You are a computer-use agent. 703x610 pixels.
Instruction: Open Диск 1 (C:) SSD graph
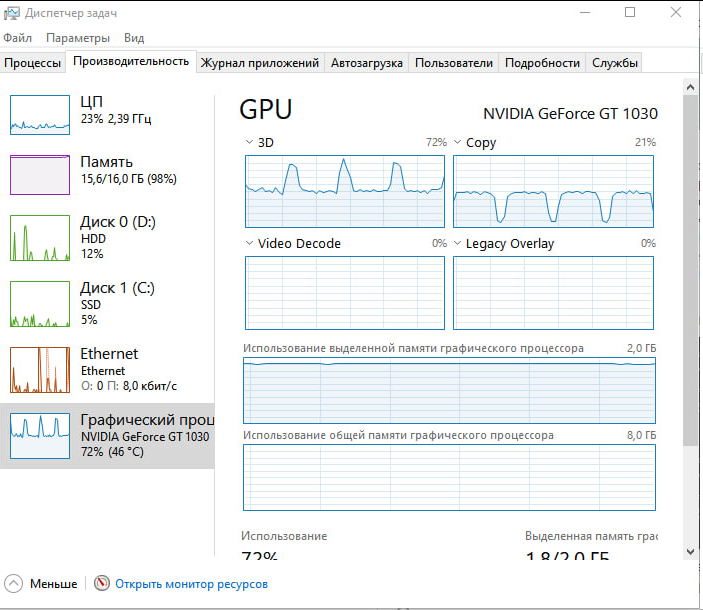(x=40, y=304)
